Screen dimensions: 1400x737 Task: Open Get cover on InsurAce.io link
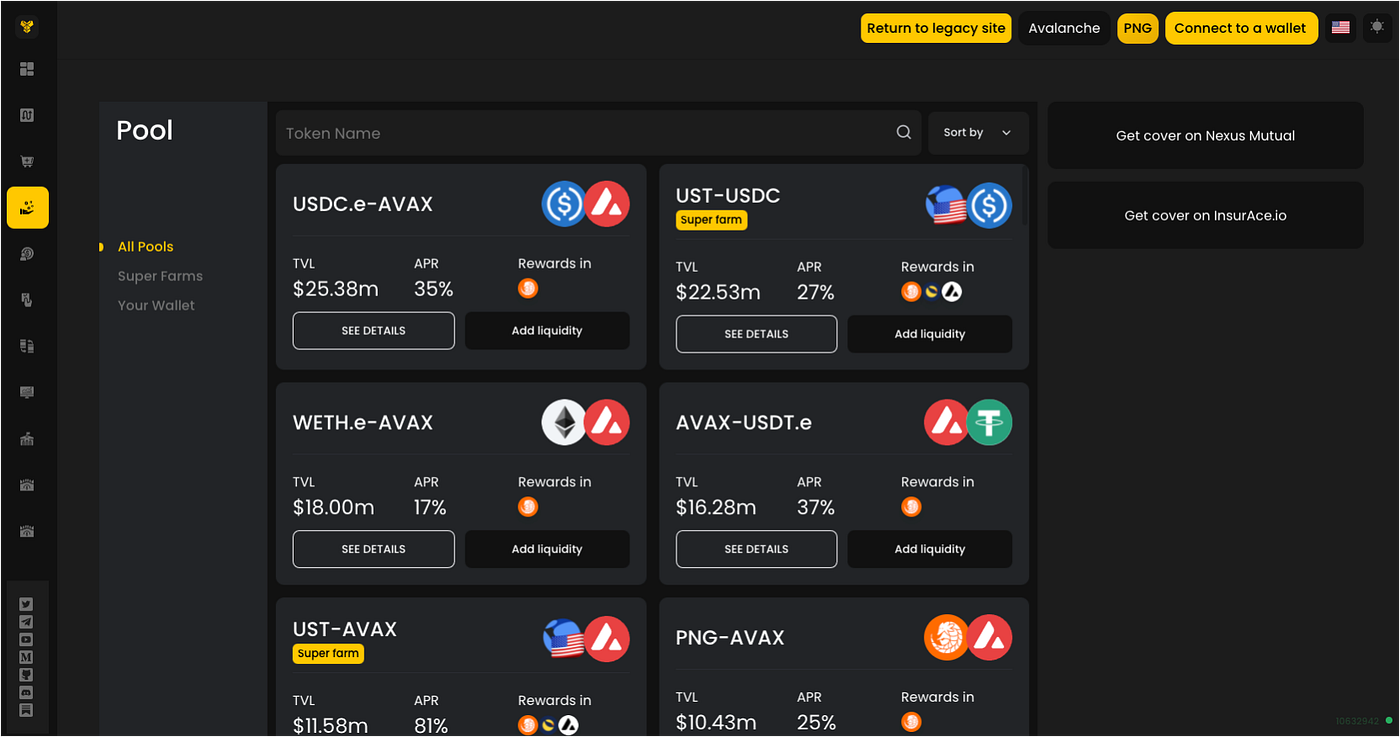[1206, 215]
